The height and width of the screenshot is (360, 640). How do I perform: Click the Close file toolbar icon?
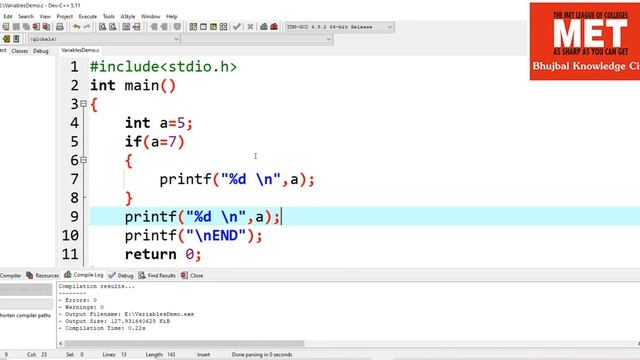coord(36,27)
